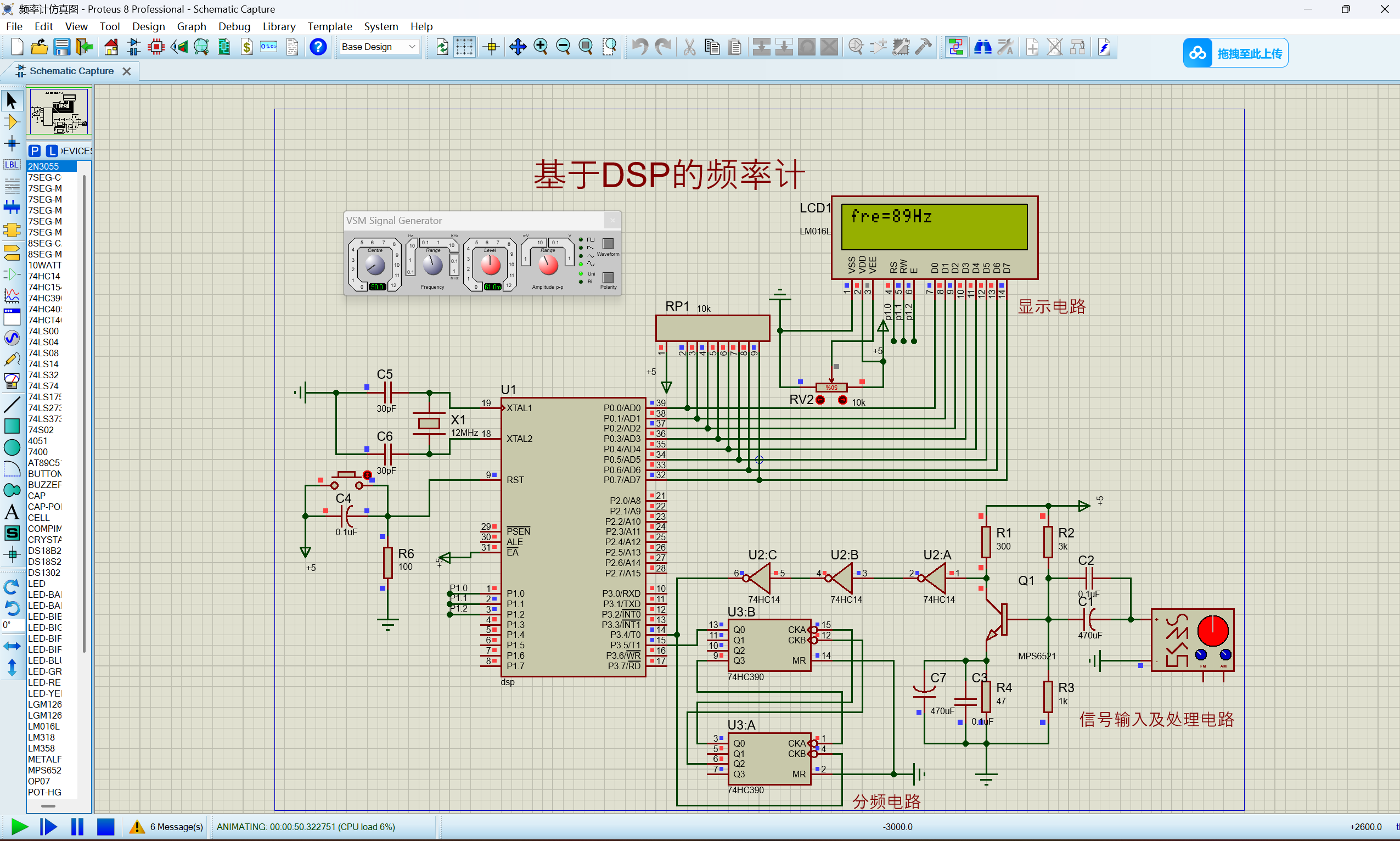1400x841 pixels.
Task: Toggle the Polarity button on signal generator
Action: tap(608, 278)
